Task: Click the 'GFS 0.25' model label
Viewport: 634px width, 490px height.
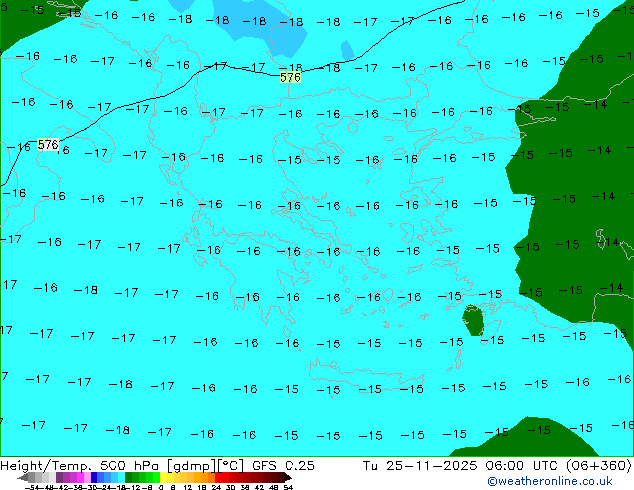Action: [283, 466]
